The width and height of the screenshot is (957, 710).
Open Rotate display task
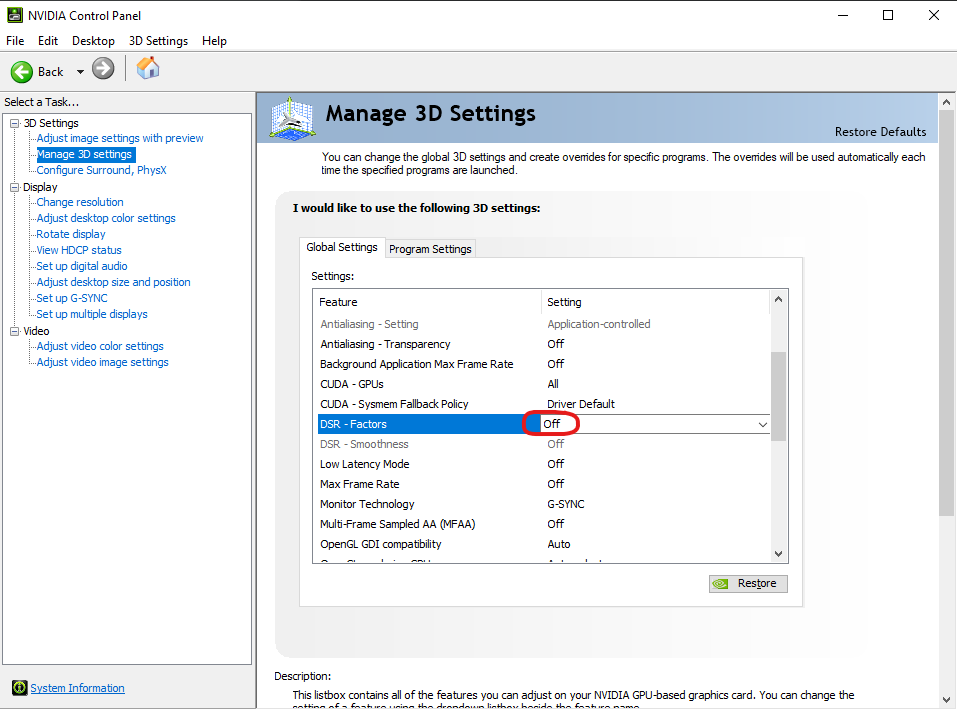[71, 234]
